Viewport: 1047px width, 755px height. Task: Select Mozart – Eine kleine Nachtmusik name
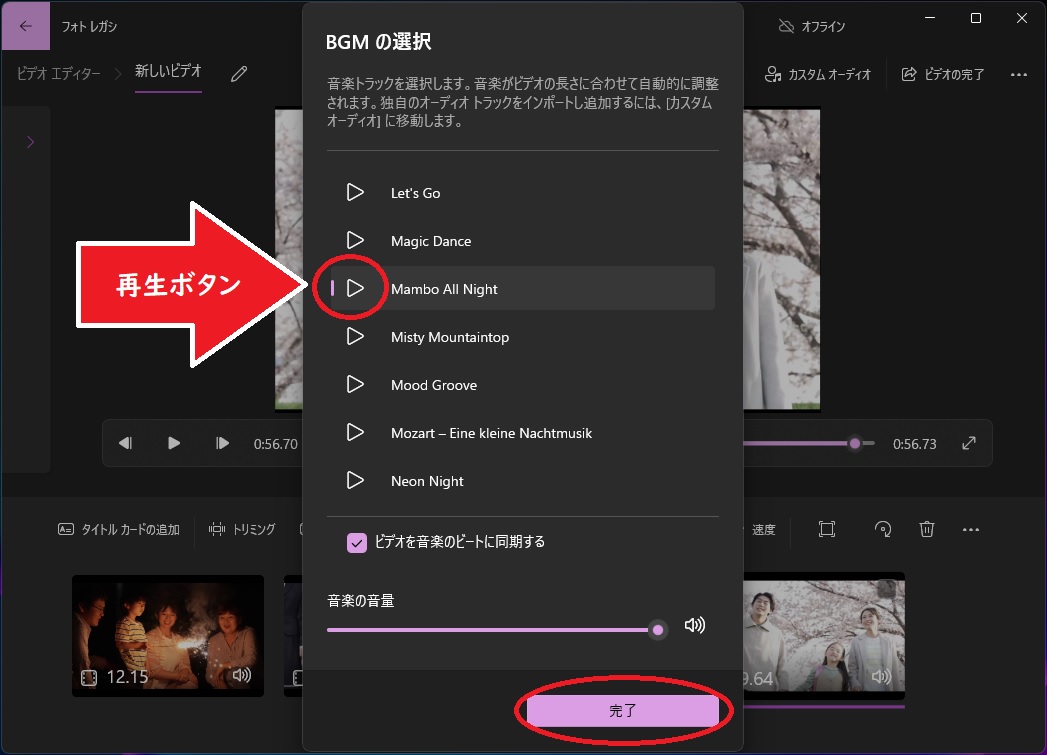(x=491, y=433)
